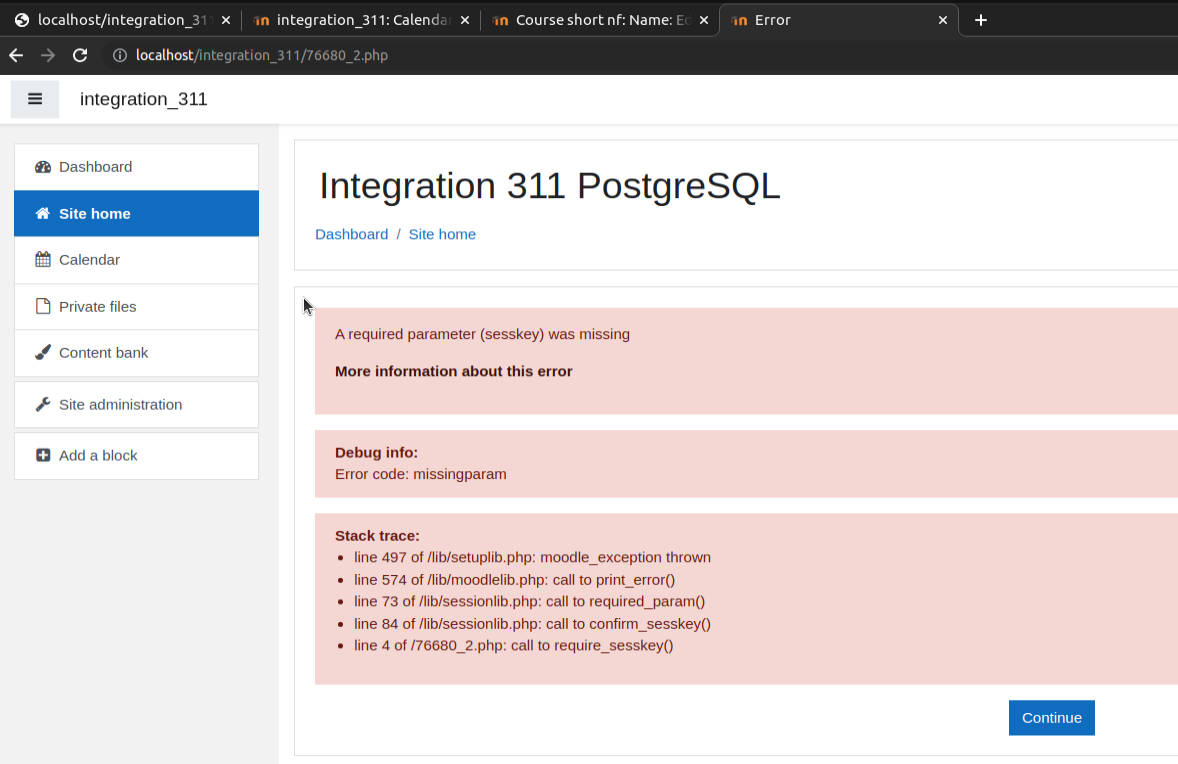
Task: Click the Continue button
Action: [1051, 717]
